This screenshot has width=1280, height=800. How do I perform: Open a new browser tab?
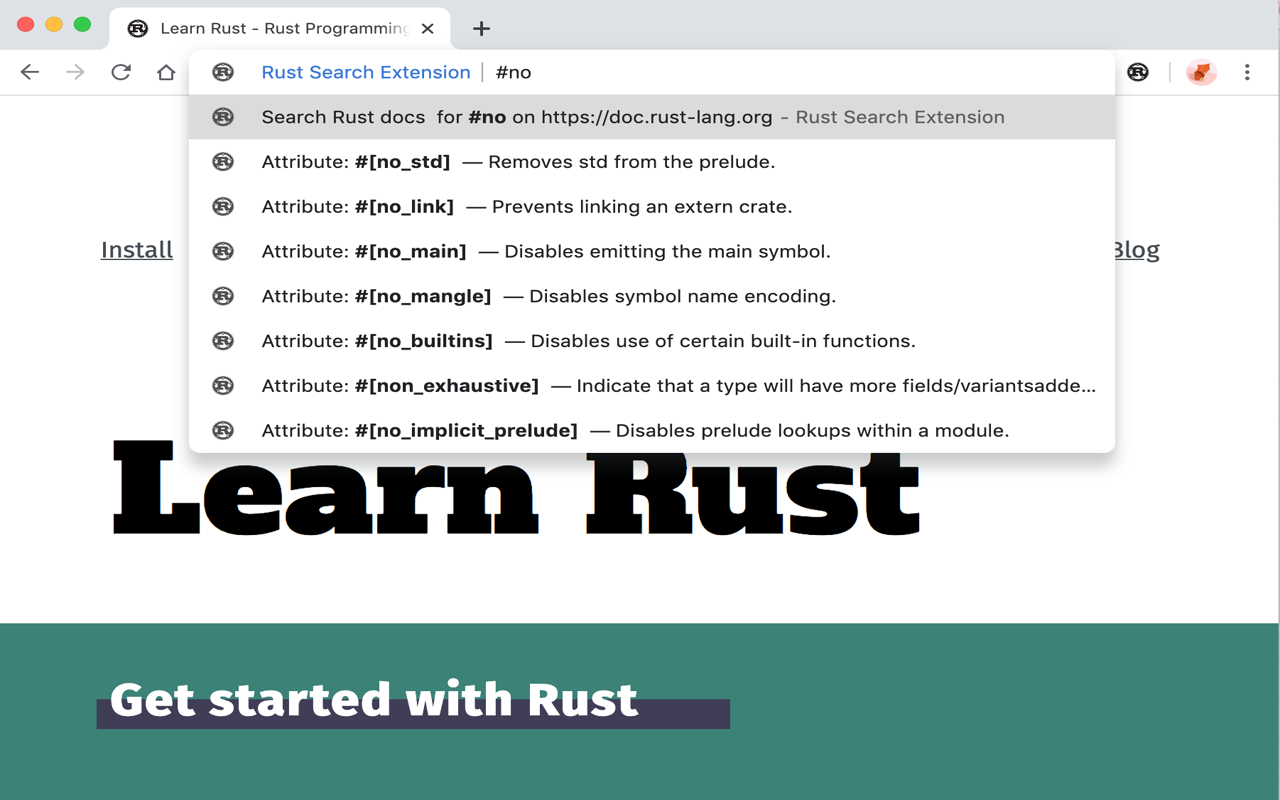pos(480,28)
